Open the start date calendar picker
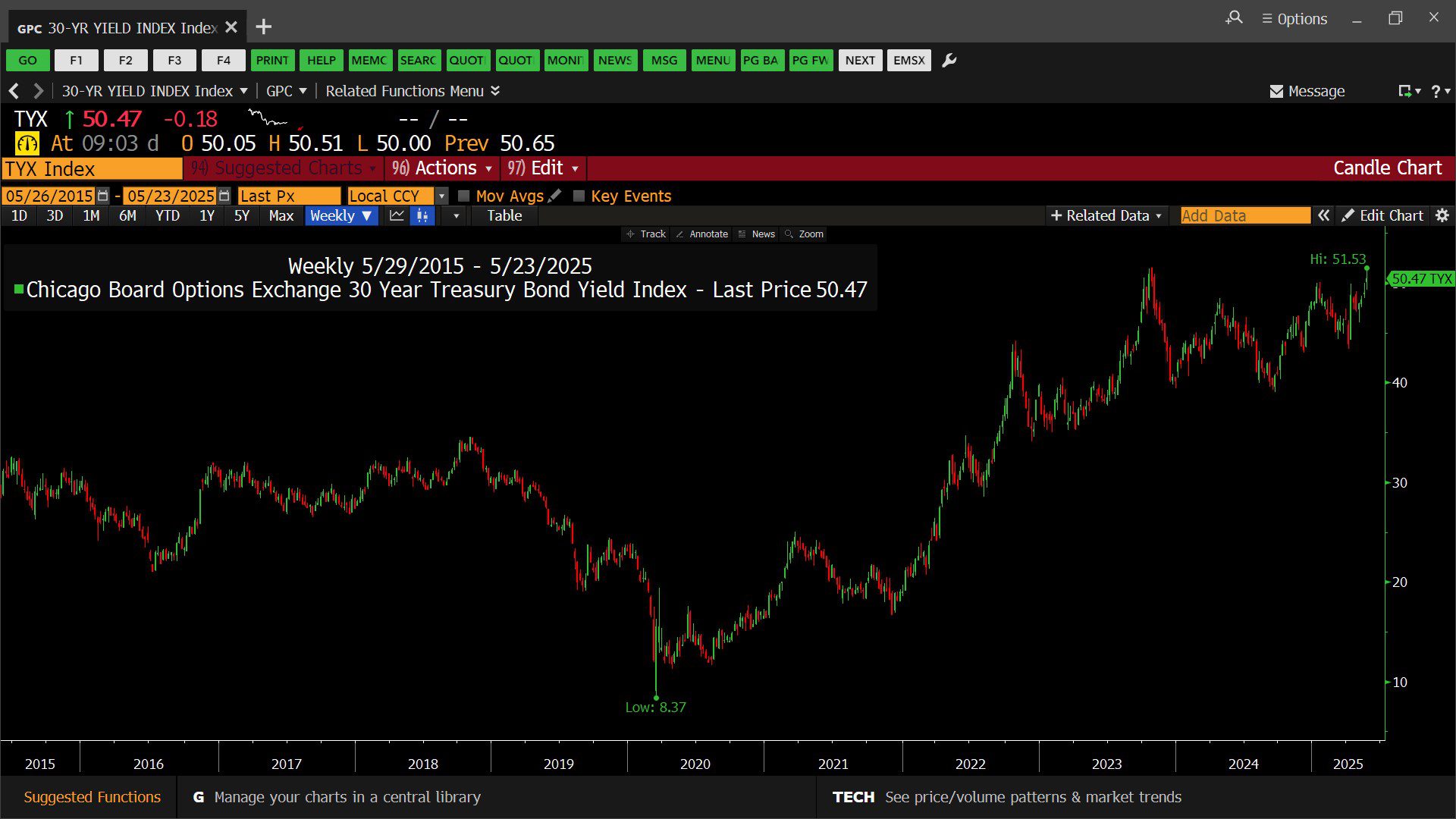1456x819 pixels. pos(103,196)
